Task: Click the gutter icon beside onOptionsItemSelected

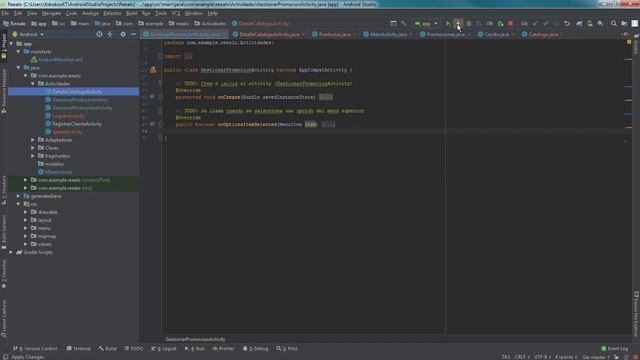Action: (x=152, y=124)
